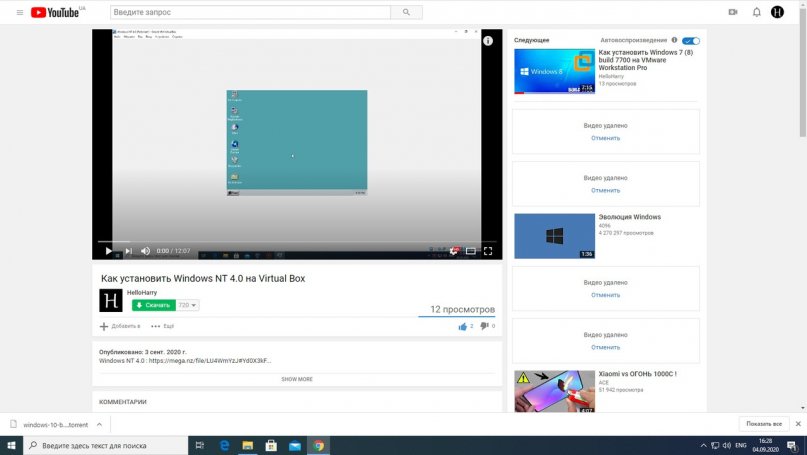Enter fullscreen mode
807x455 pixels.
[x=488, y=251]
